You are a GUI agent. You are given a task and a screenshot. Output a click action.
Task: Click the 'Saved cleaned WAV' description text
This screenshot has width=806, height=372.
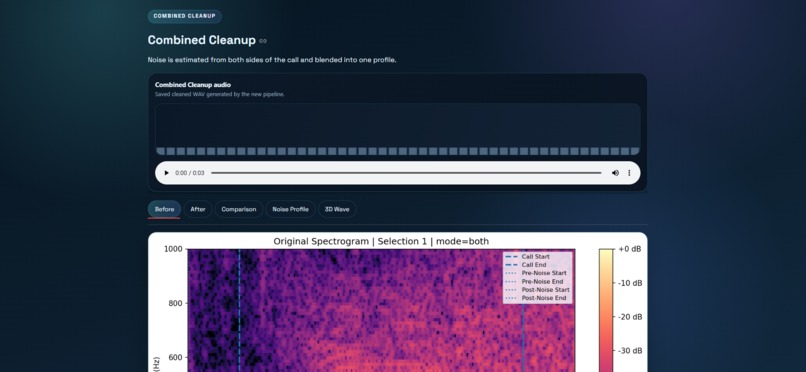(x=219, y=95)
